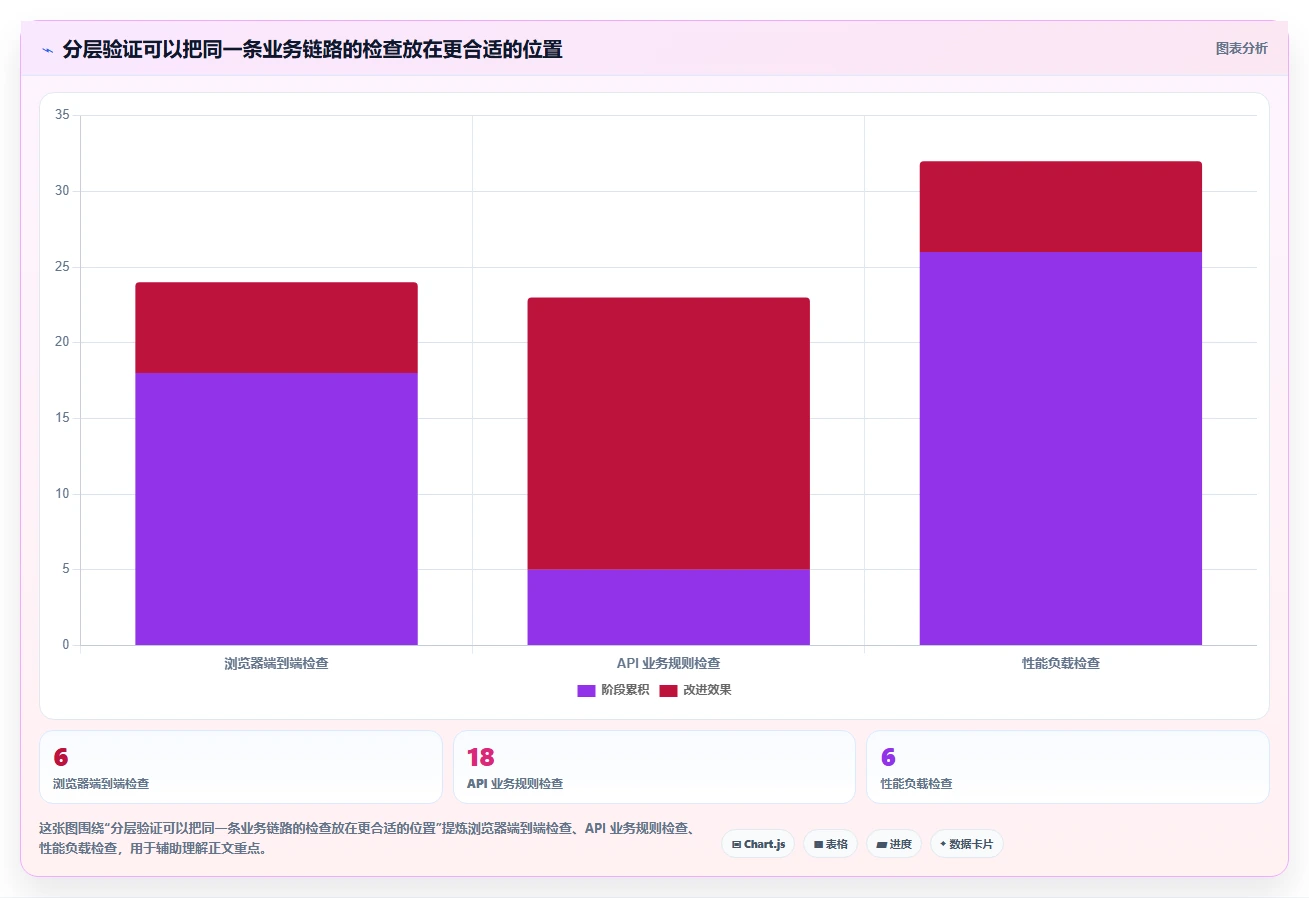
Task: Toggle the 改进效果 legend entry
Action: (695, 690)
